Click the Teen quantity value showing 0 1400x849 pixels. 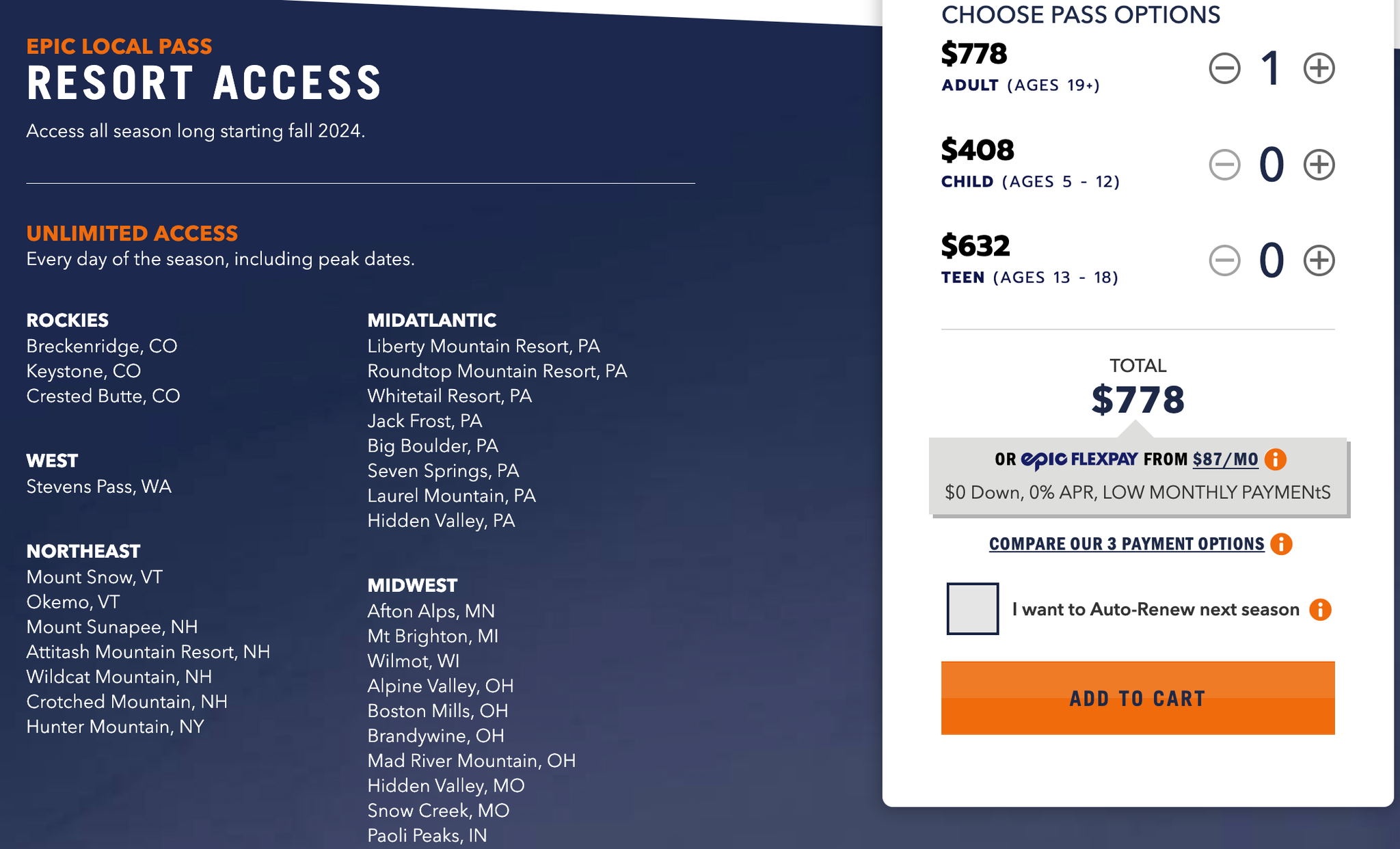pyautogui.click(x=1271, y=260)
